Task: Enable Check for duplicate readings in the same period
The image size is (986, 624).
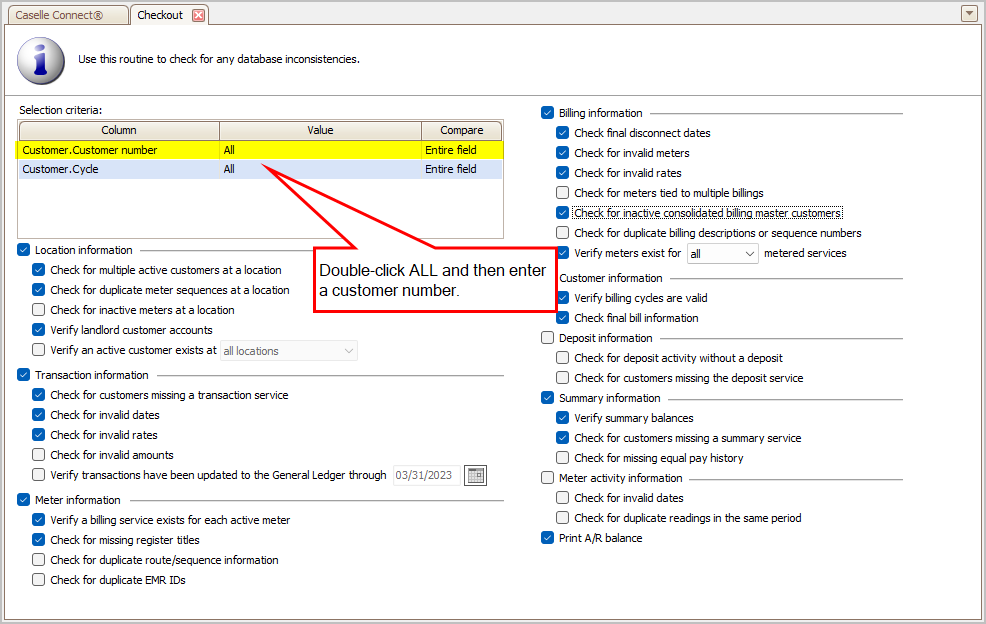Action: [563, 518]
